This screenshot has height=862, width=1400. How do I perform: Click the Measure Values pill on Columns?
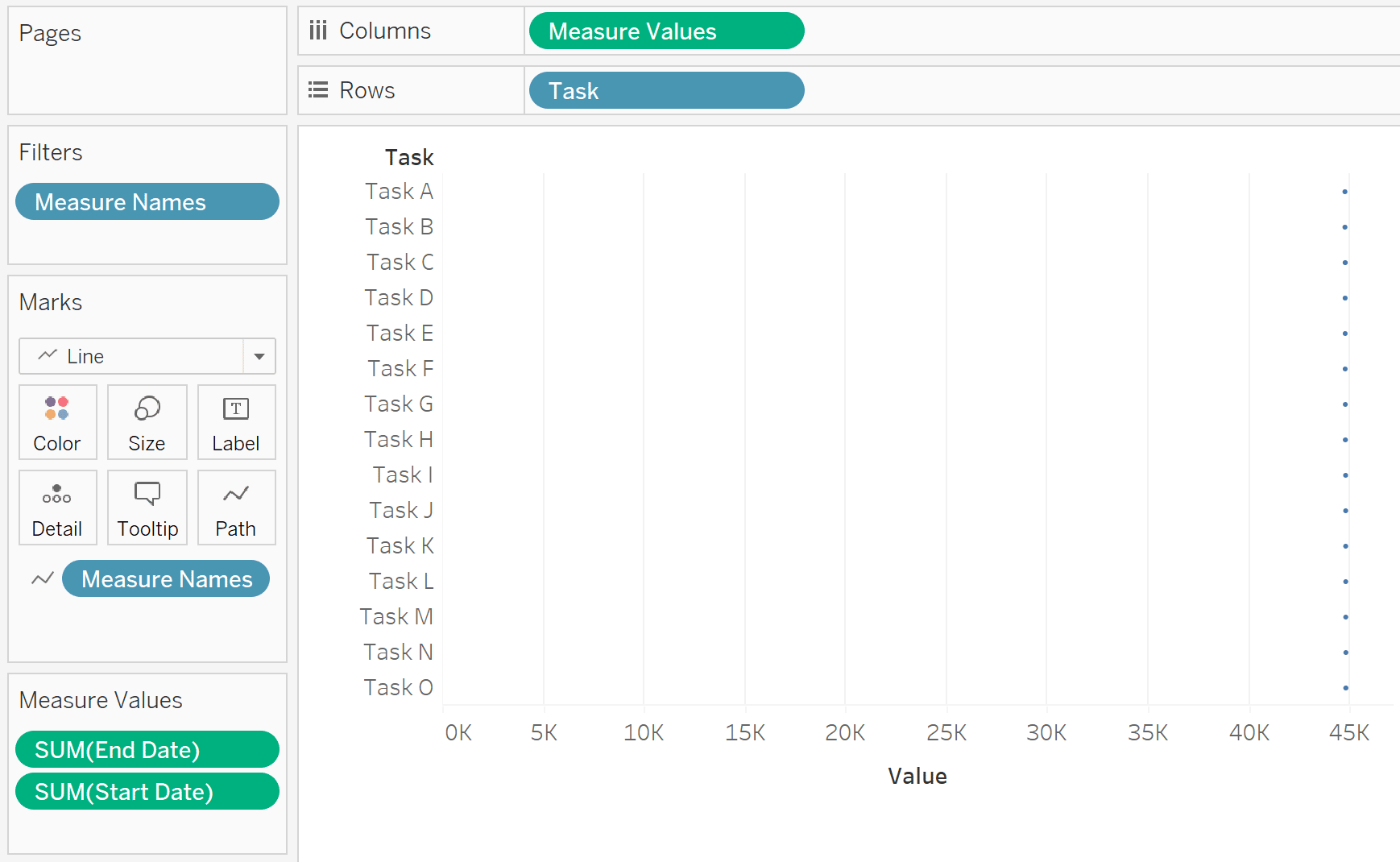665,31
